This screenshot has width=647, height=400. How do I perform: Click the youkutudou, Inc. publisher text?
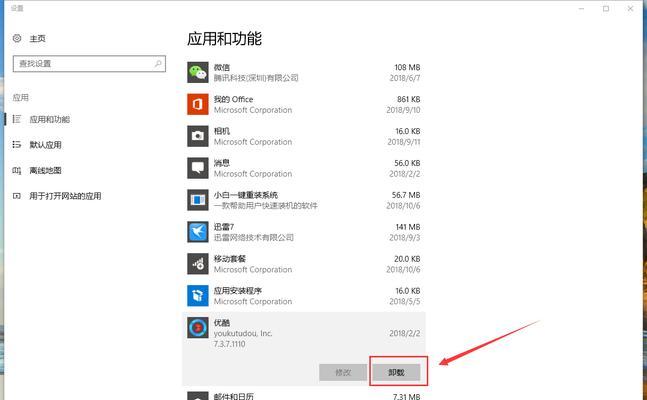tap(243, 333)
